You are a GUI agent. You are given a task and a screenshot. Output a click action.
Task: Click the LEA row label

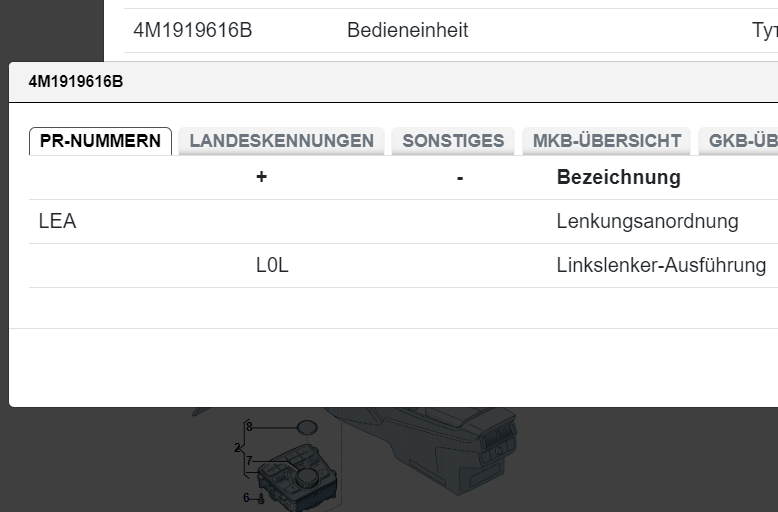(x=57, y=222)
